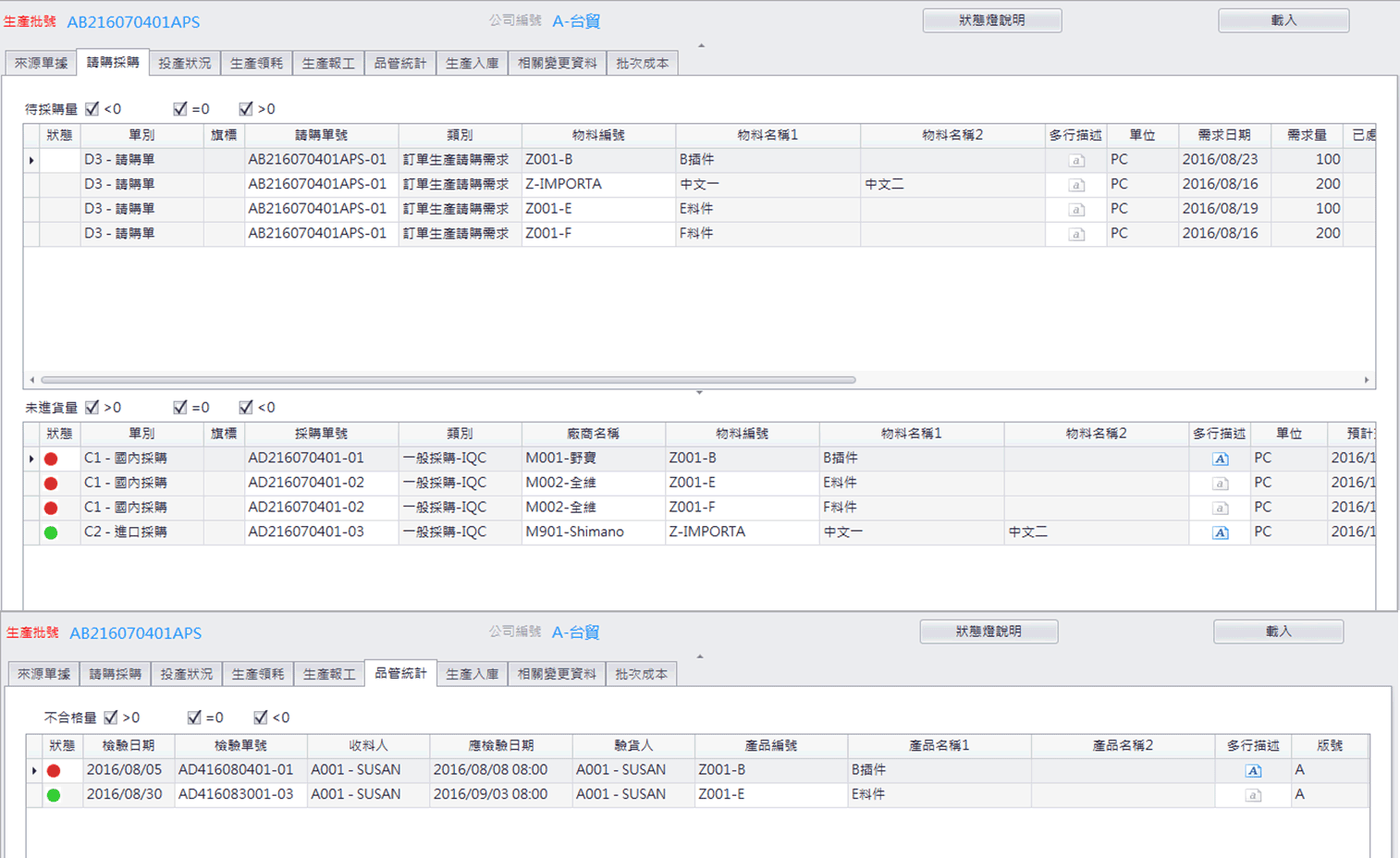Toggle 待採購量 =0 checkbox
Image resolution: width=1400 pixels, height=858 pixels.
click(180, 109)
